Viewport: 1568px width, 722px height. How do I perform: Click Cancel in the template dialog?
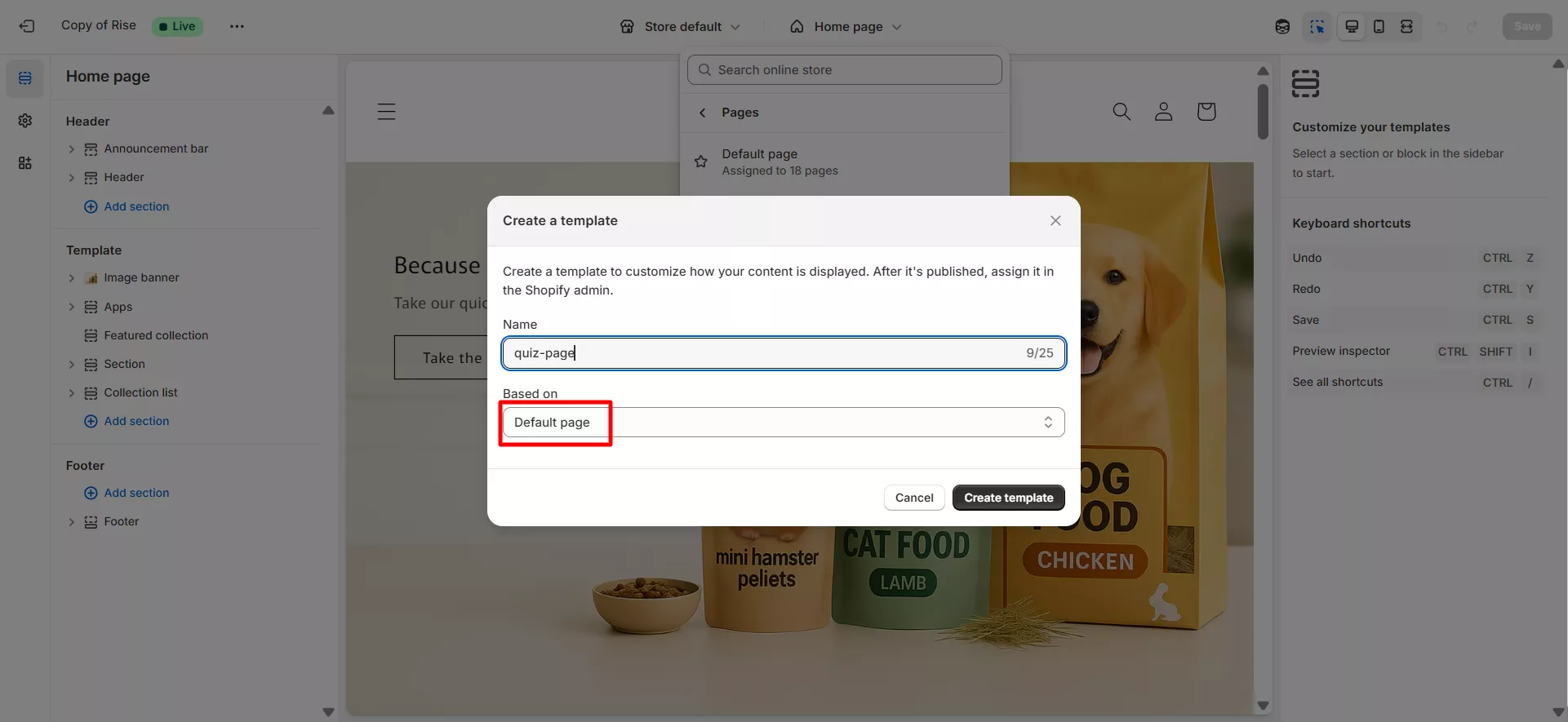pyautogui.click(x=913, y=498)
